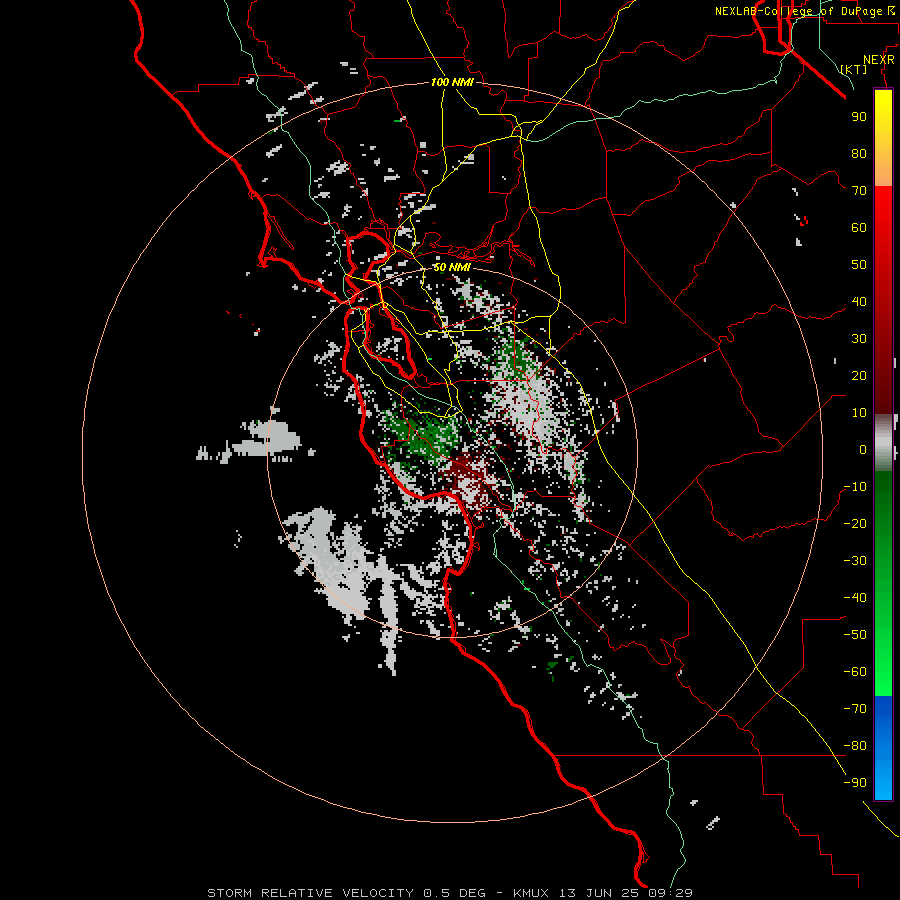This screenshot has height=900, width=900.
Task: Pick the blue band at color bar bottom
Action: tap(883, 748)
